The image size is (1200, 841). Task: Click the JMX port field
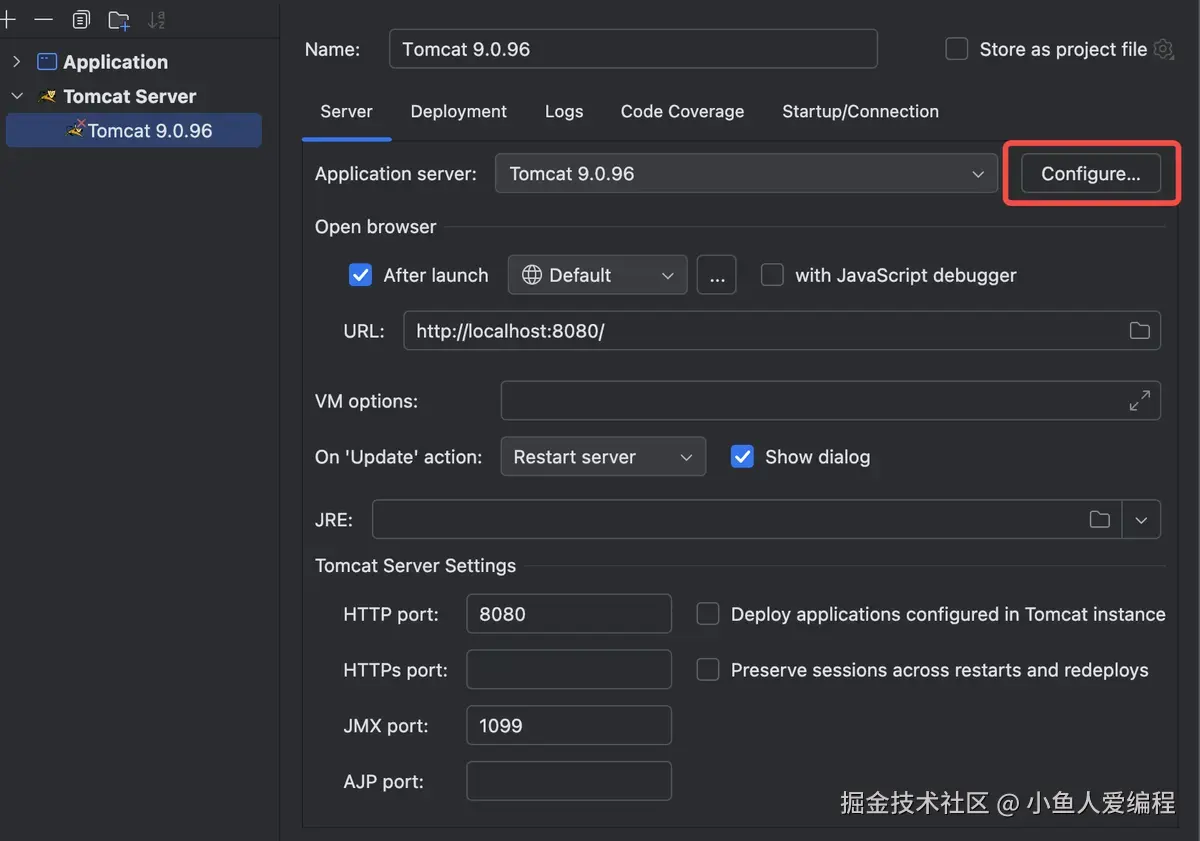[x=569, y=726]
